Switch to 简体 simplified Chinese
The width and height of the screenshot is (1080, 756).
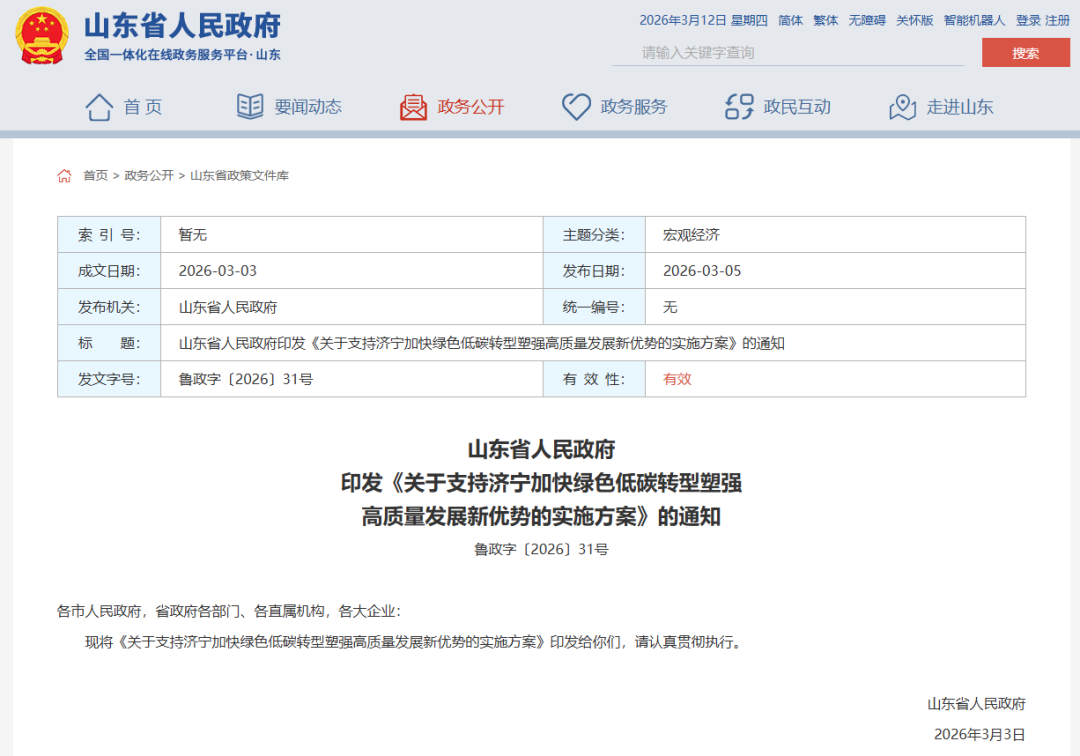790,20
